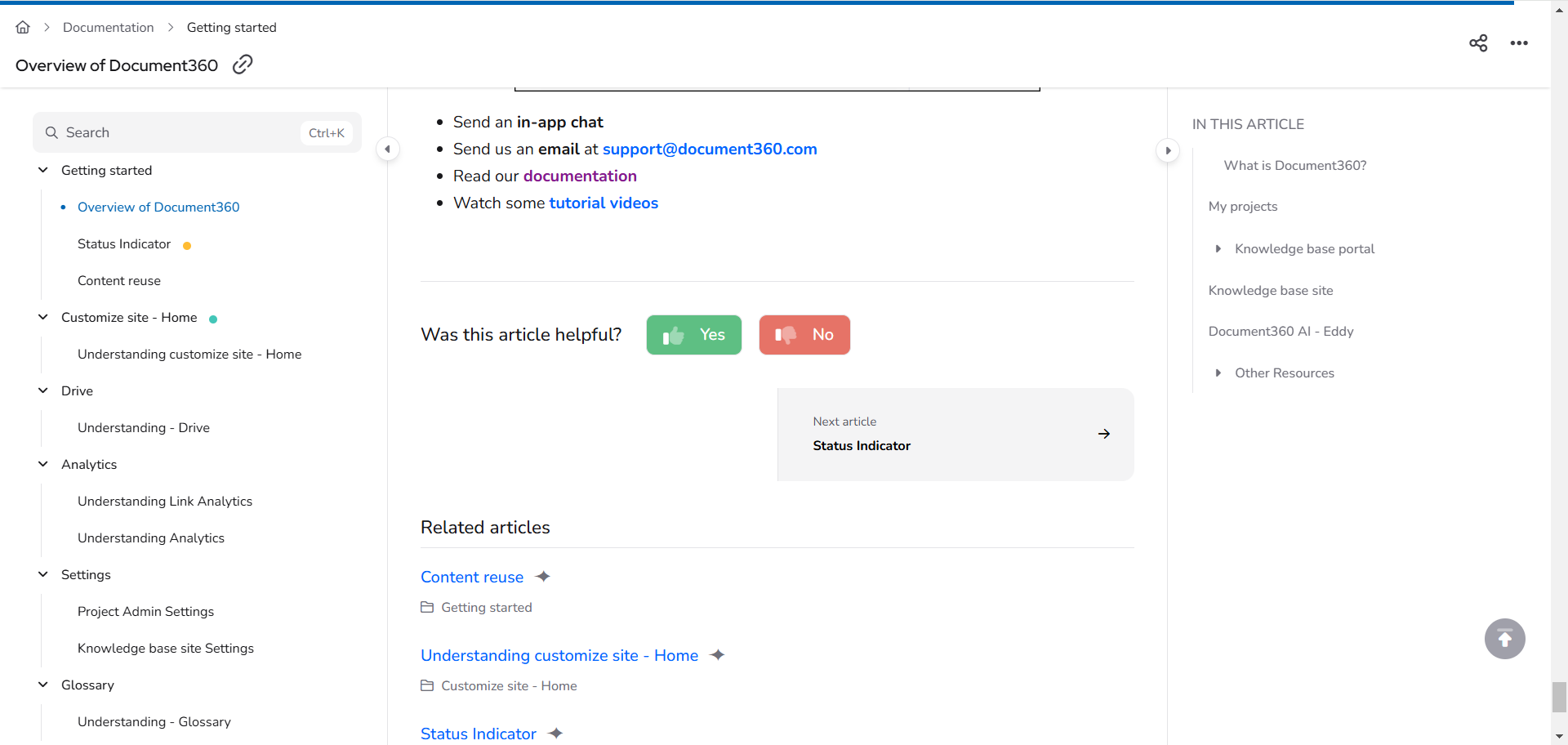Viewport: 1568px width, 745px height.
Task: Click the support@document360.com email link
Action: click(710, 149)
